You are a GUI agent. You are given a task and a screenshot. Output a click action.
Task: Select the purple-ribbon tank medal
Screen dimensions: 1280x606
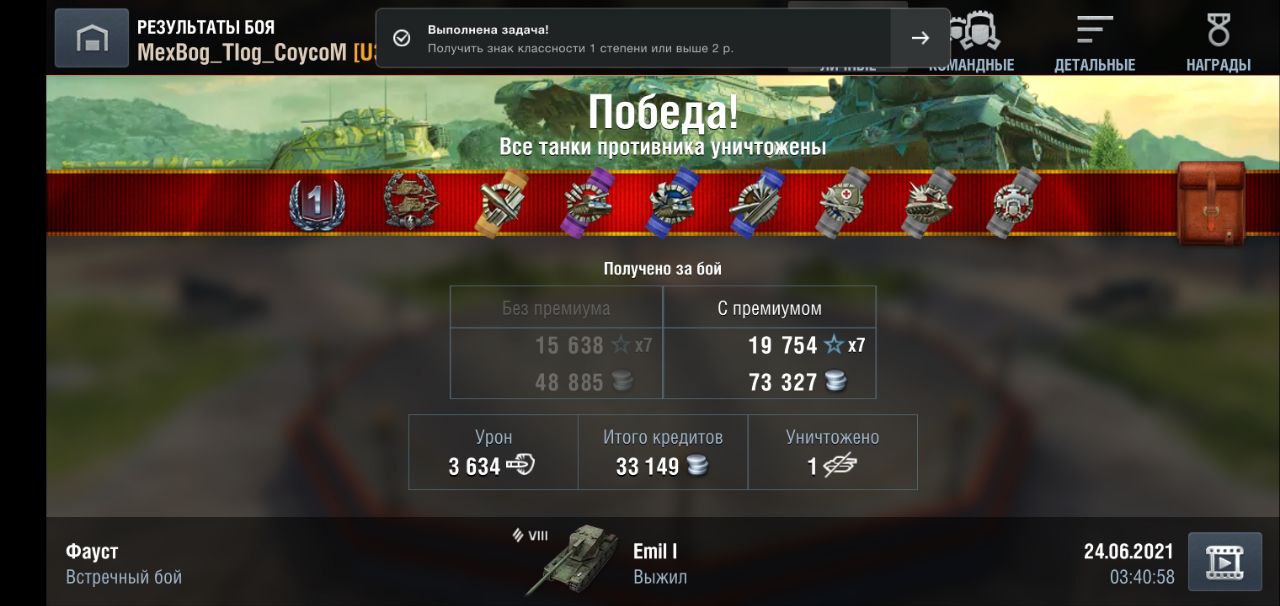587,204
